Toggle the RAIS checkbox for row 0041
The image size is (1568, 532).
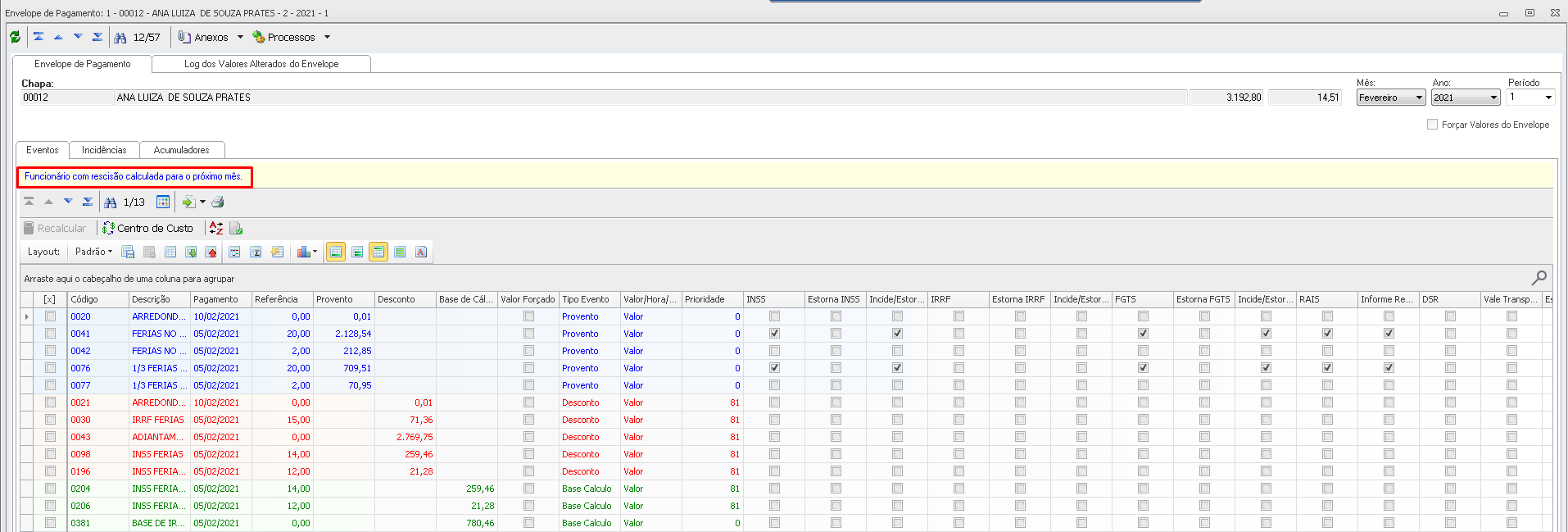[1327, 334]
